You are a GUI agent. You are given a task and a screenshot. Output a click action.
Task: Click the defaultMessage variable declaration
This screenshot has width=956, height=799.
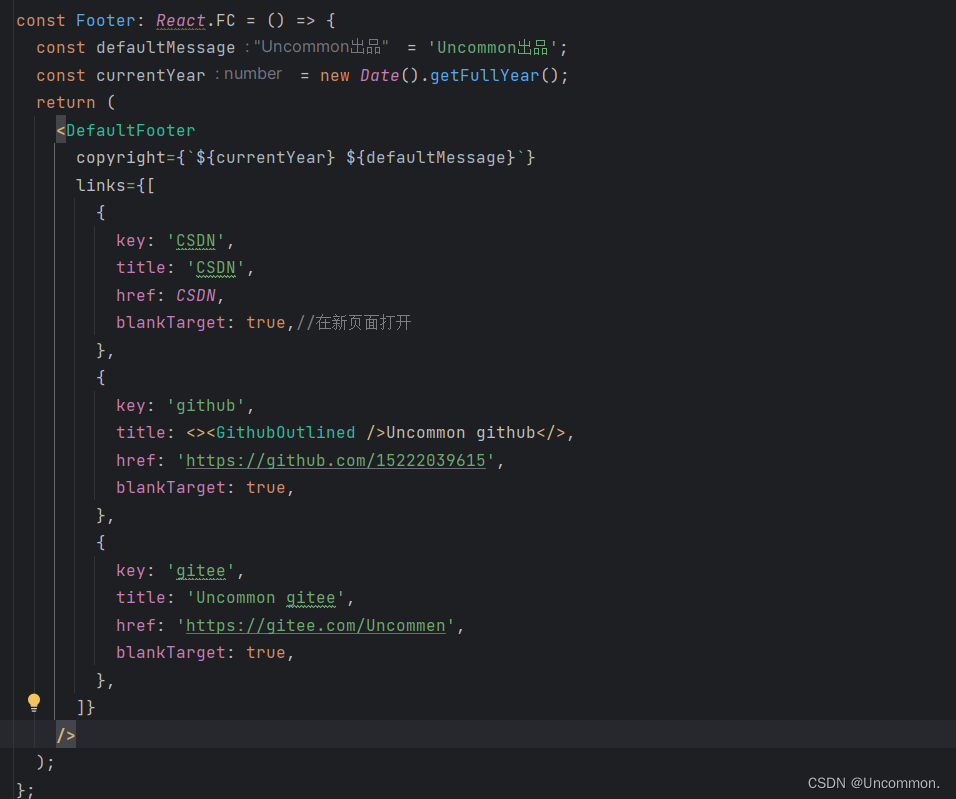point(165,48)
